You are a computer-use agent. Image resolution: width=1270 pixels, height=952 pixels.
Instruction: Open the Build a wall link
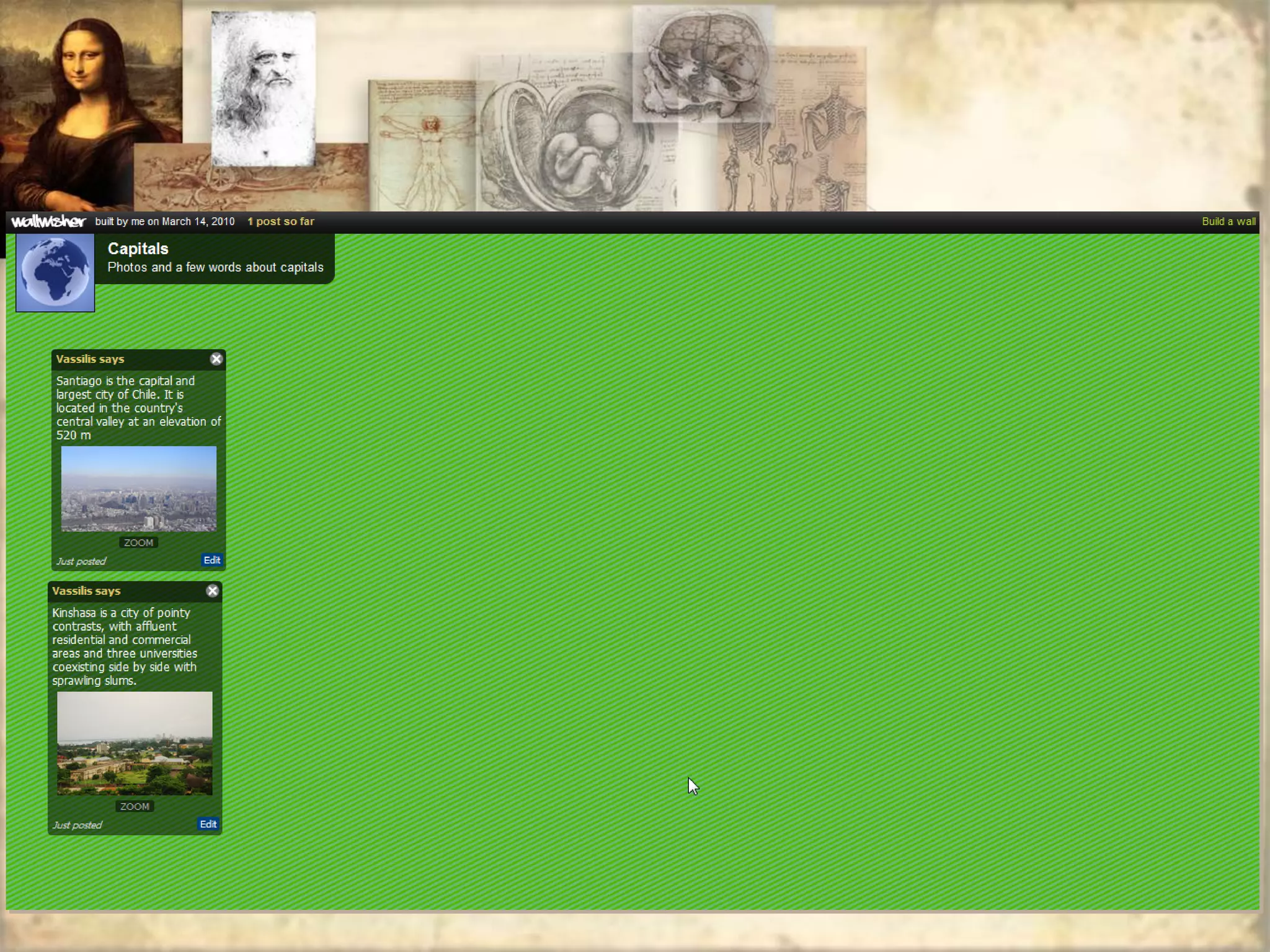point(1228,221)
